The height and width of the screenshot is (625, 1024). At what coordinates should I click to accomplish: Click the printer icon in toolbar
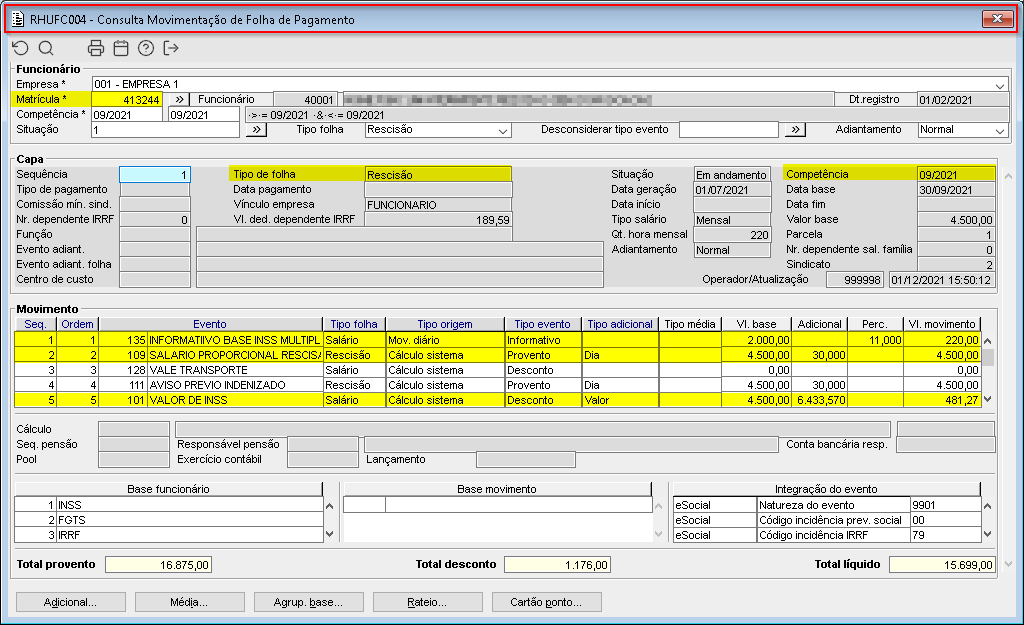96,48
